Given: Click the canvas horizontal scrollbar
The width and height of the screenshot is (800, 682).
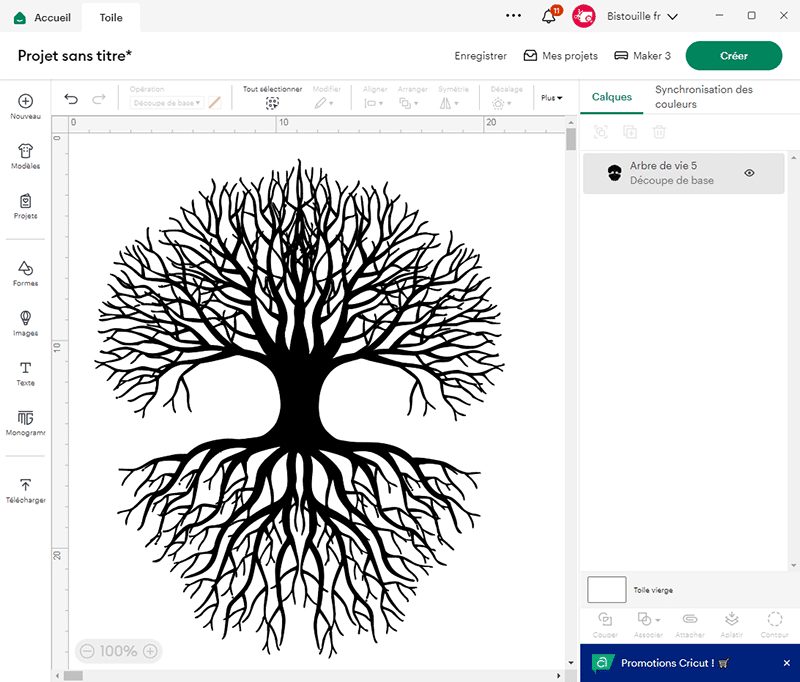Looking at the screenshot, I should coord(73,676).
